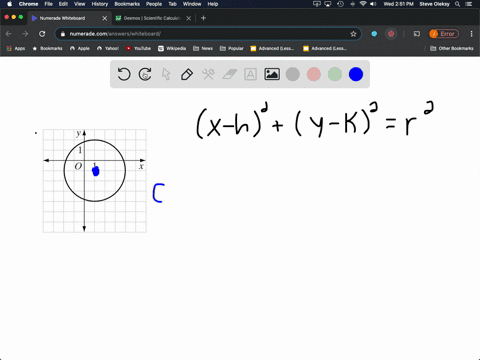This screenshot has height=360, width=480.
Task: Open the second Advanced (Less... bookmark
Action: [325, 48]
